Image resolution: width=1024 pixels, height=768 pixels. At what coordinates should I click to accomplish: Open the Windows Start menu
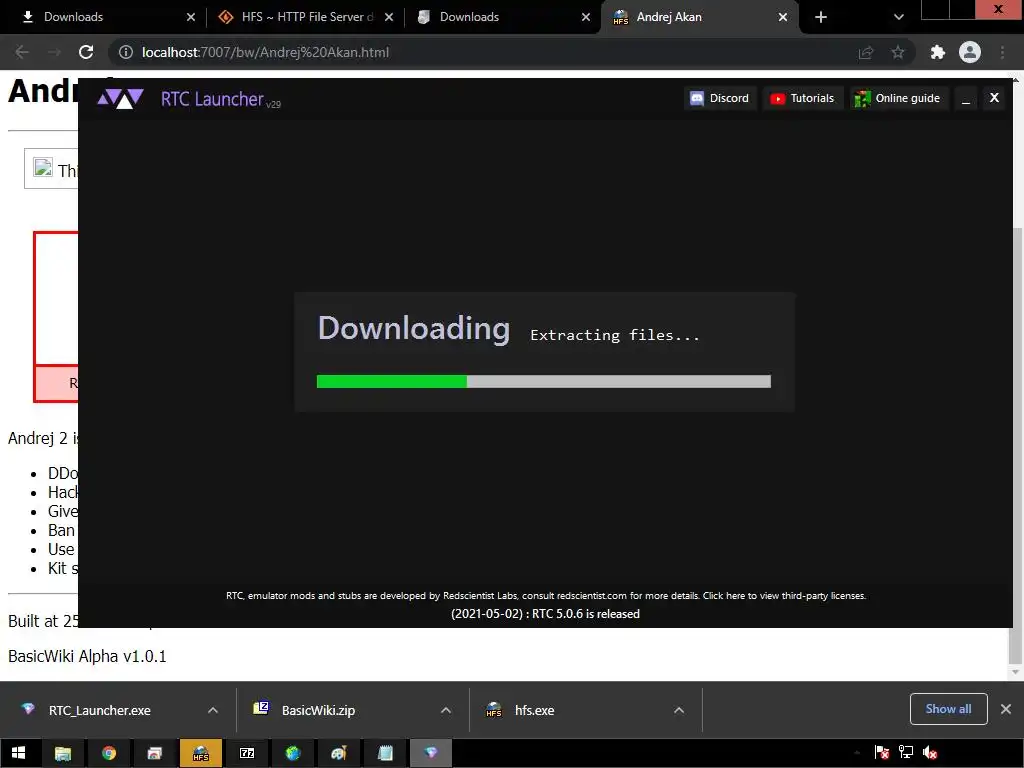click(x=18, y=753)
